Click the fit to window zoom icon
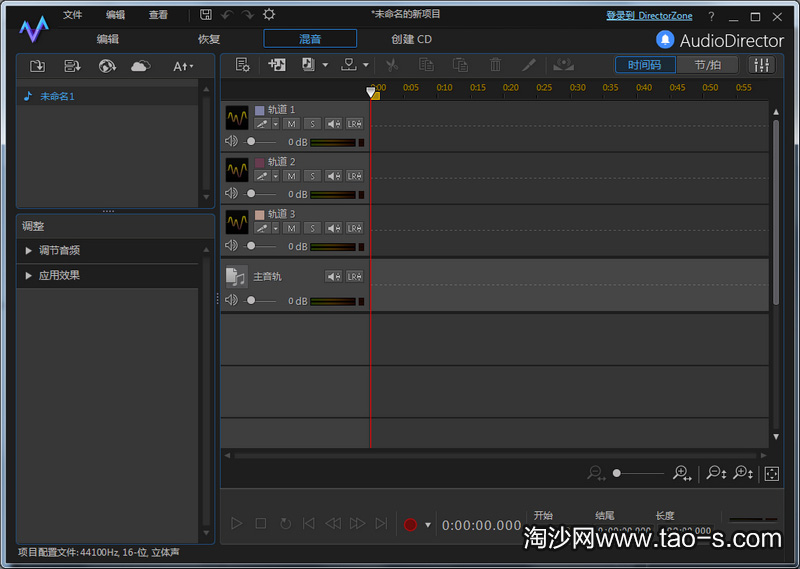The image size is (800, 569). pyautogui.click(x=771, y=473)
